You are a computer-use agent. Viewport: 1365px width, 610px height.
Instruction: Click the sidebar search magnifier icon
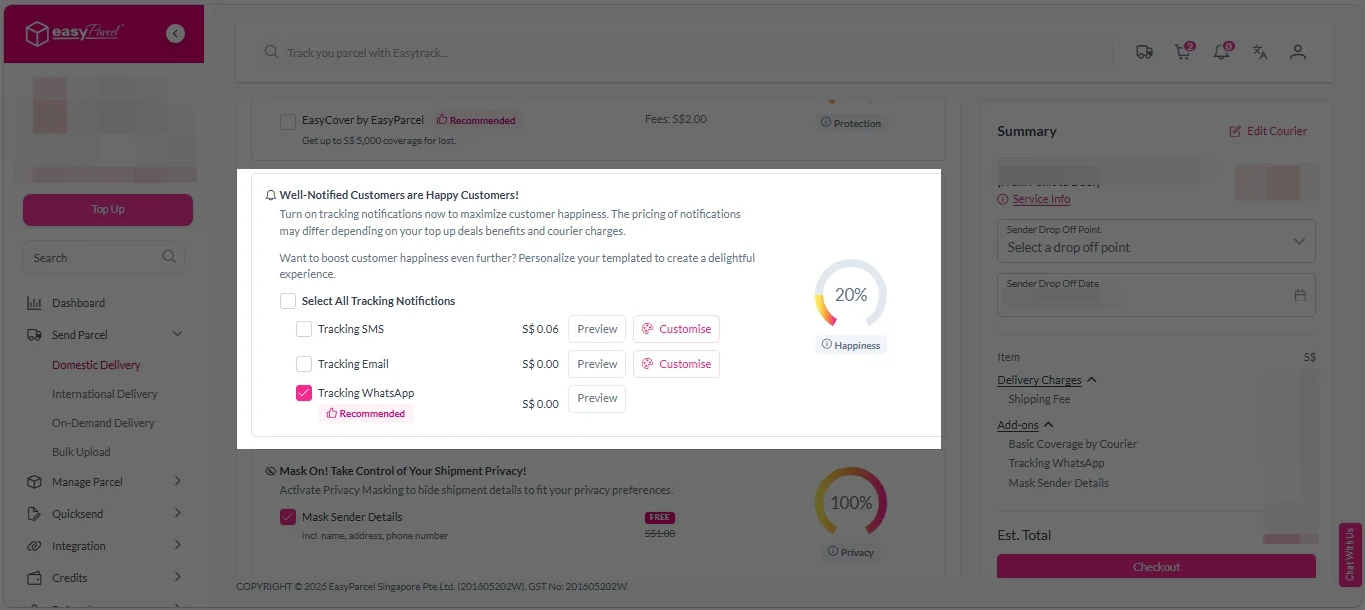tap(169, 257)
